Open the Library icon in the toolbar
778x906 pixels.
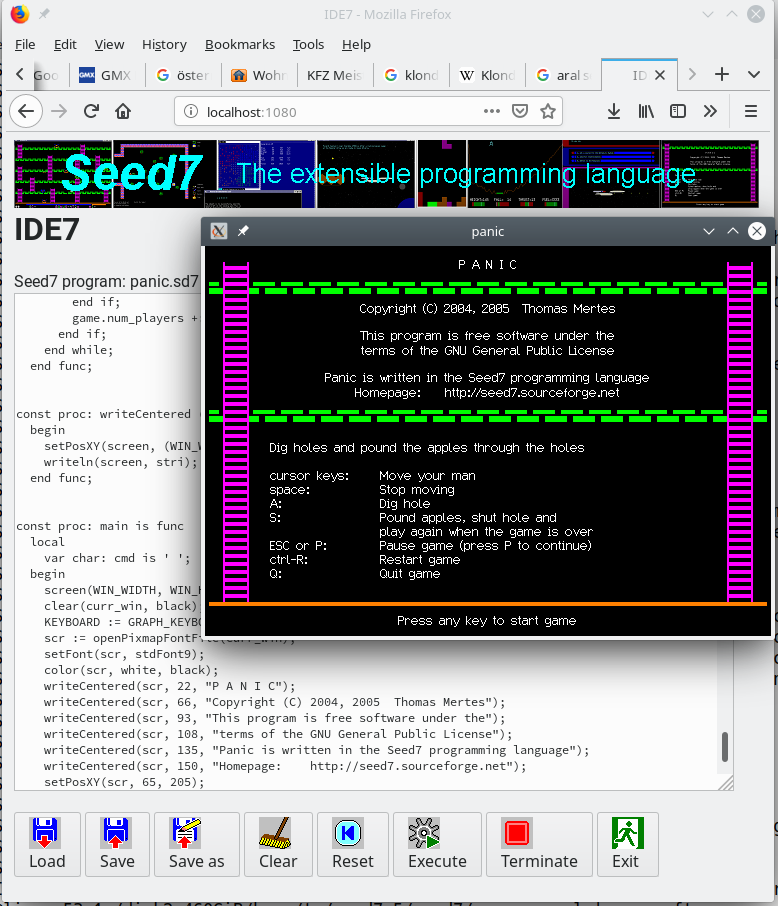tap(646, 111)
